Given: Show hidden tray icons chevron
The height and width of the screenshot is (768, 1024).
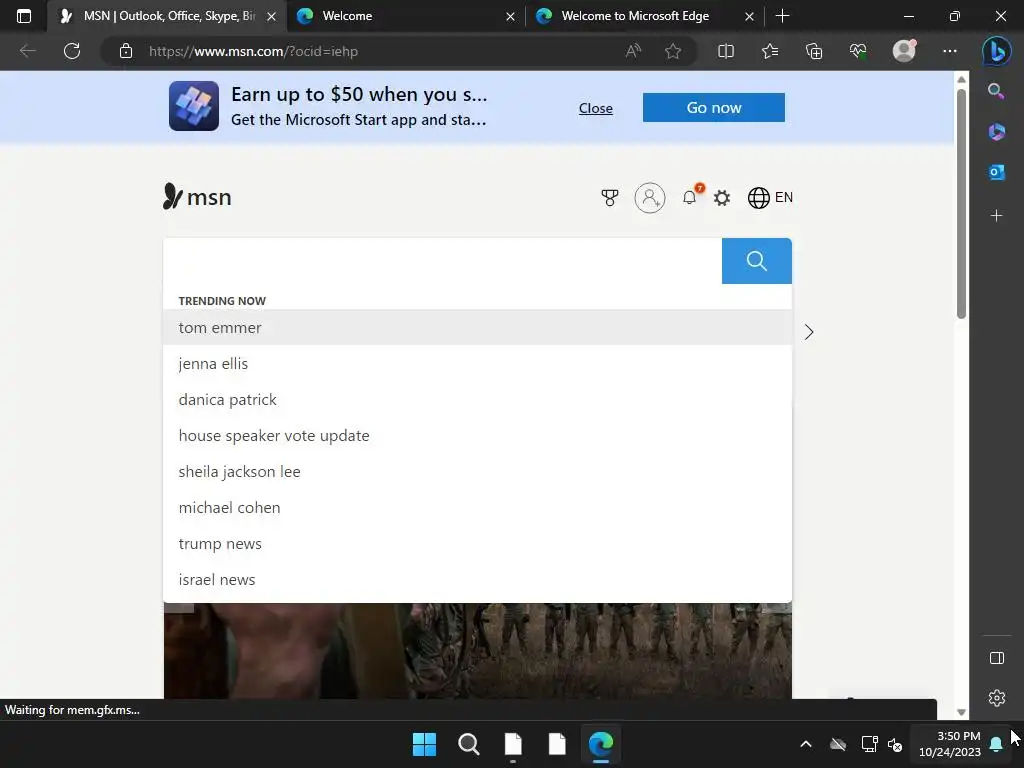Looking at the screenshot, I should 806,744.
